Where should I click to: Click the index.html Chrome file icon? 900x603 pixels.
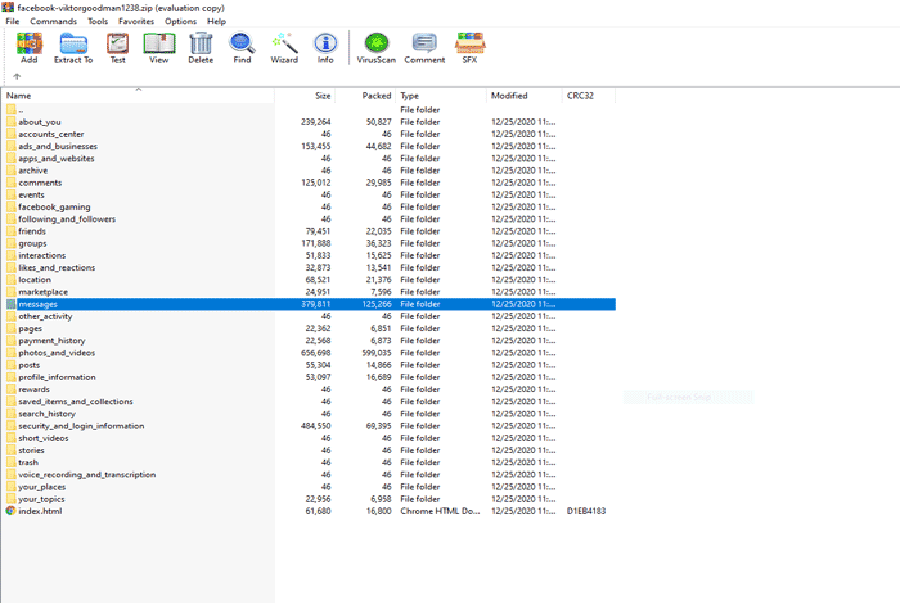[10, 511]
